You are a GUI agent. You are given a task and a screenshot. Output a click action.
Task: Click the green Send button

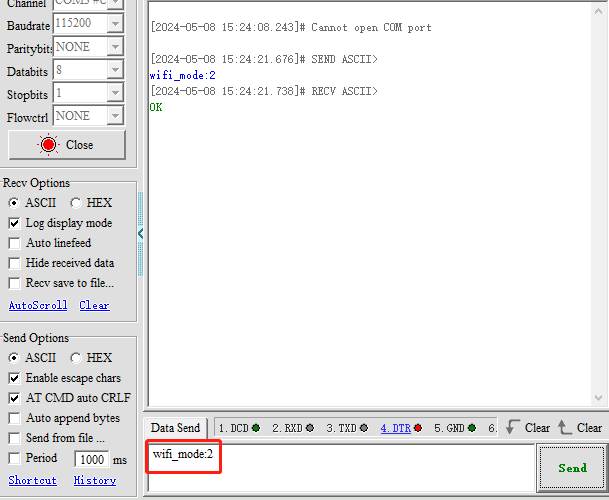click(572, 468)
